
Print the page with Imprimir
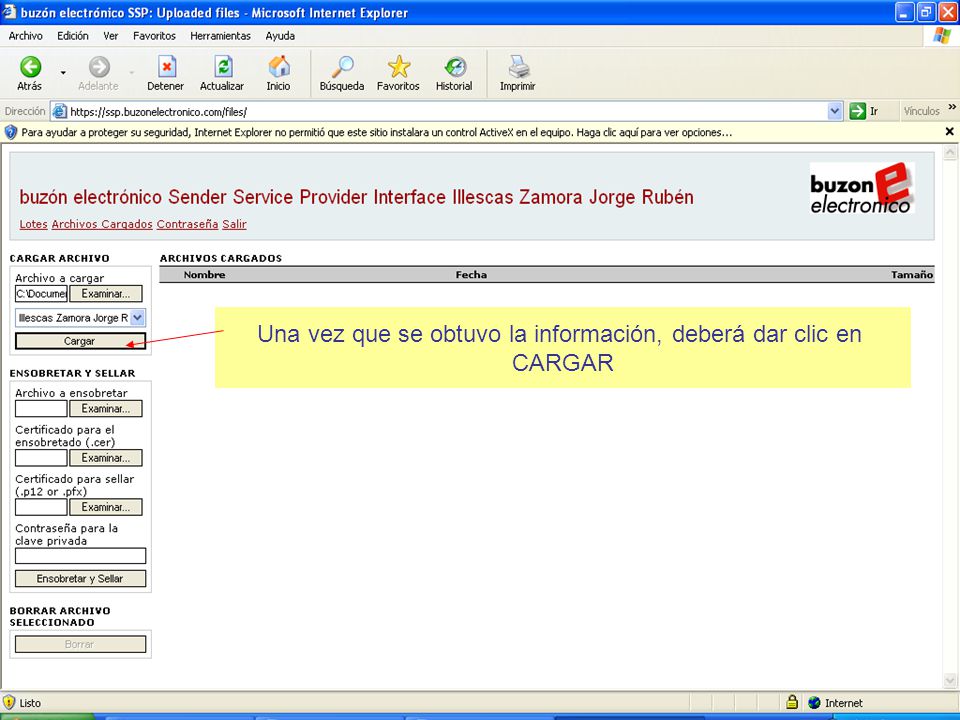click(517, 73)
